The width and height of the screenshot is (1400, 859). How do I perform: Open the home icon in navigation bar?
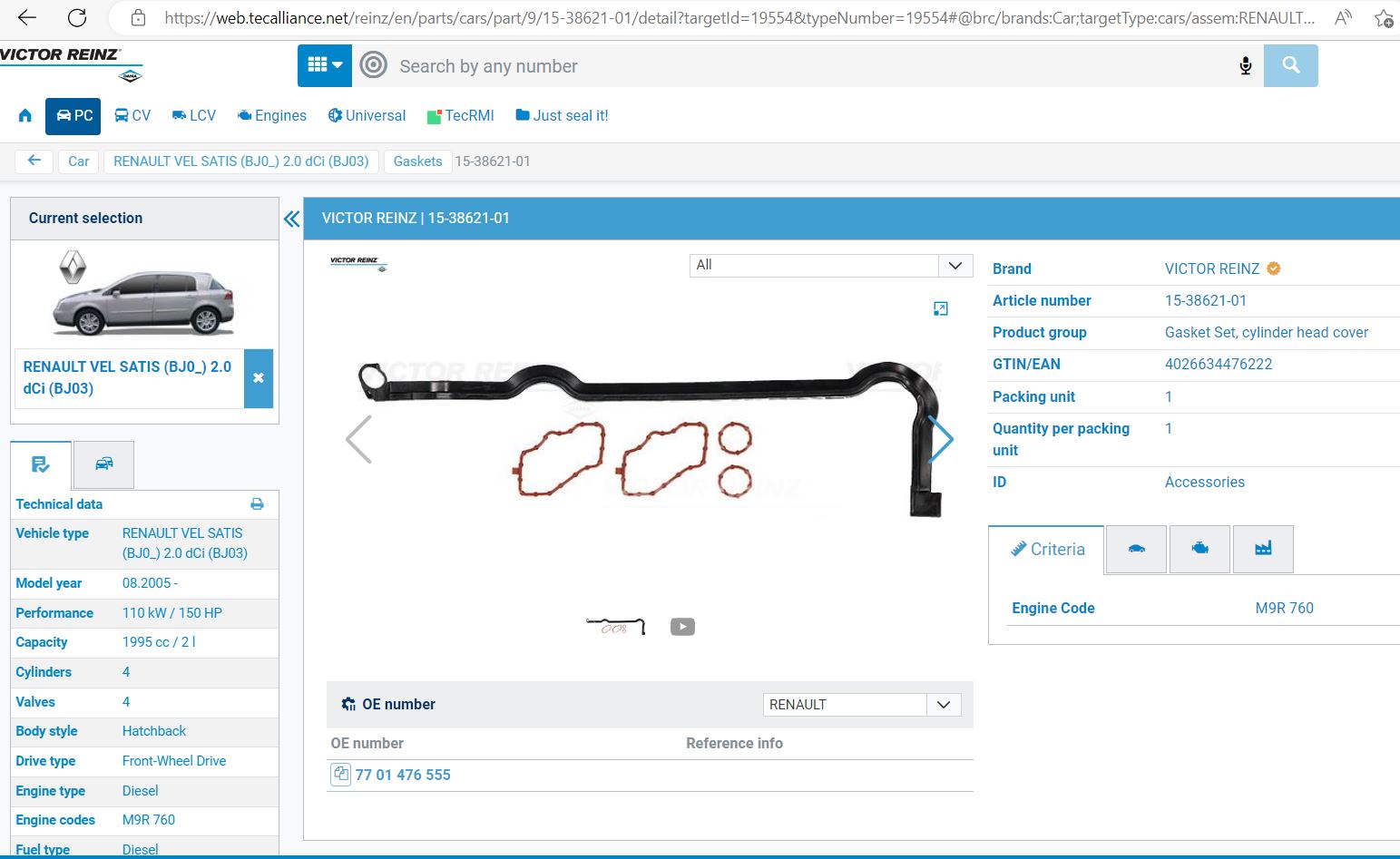[x=25, y=116]
